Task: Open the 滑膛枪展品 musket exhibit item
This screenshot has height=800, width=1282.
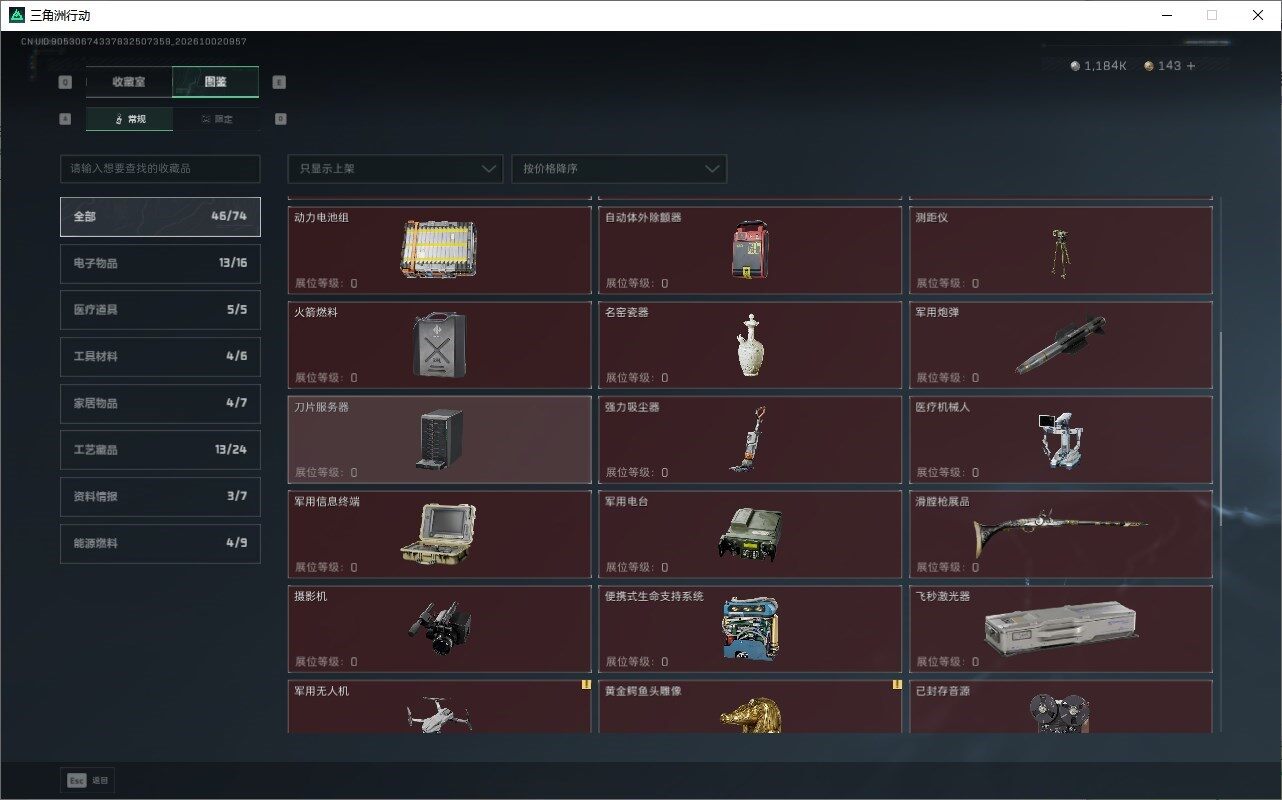Action: coord(1061,534)
